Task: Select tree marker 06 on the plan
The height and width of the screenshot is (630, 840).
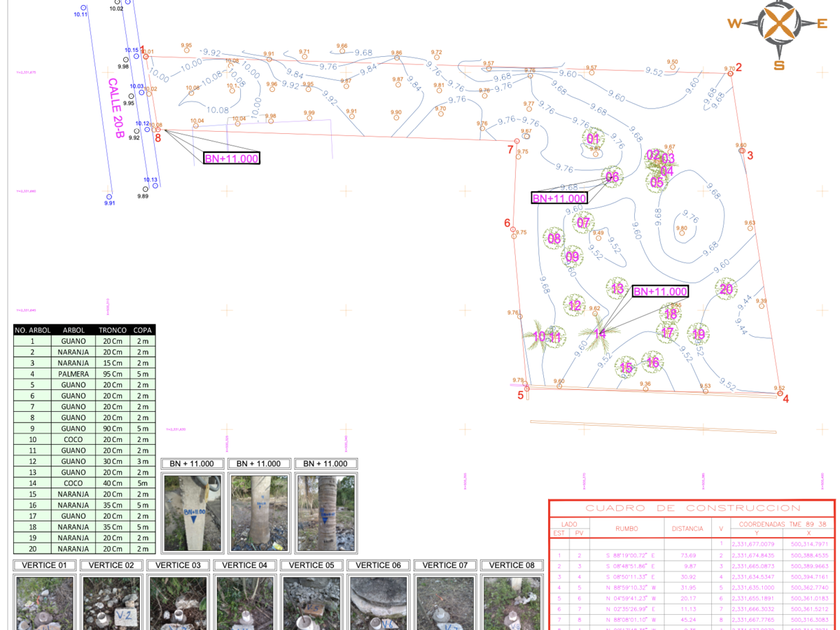Action: pyautogui.click(x=612, y=177)
